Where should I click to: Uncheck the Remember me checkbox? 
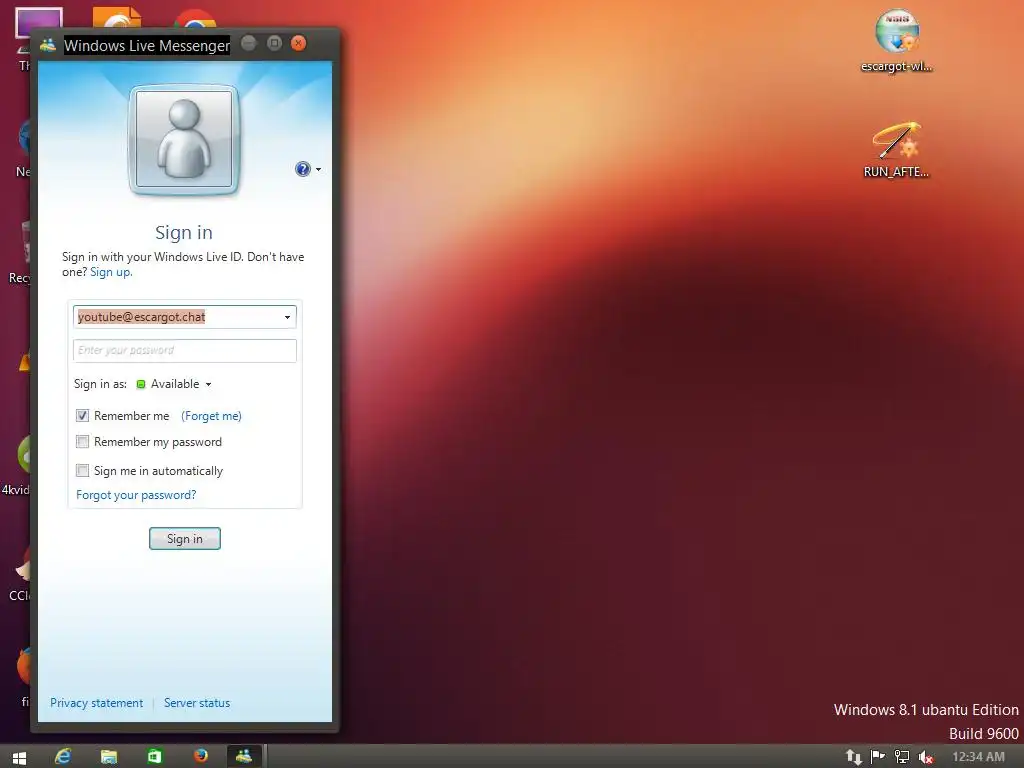[x=82, y=415]
